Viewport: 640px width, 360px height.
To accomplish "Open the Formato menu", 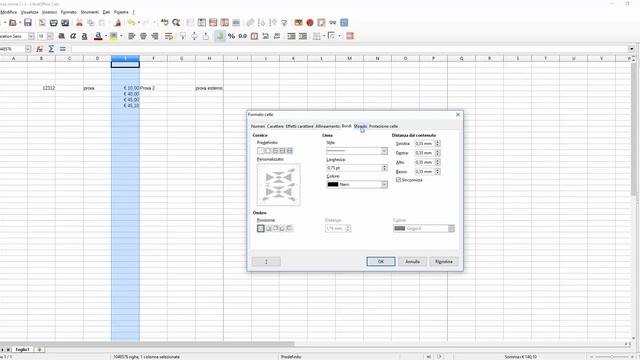I will (69, 12).
